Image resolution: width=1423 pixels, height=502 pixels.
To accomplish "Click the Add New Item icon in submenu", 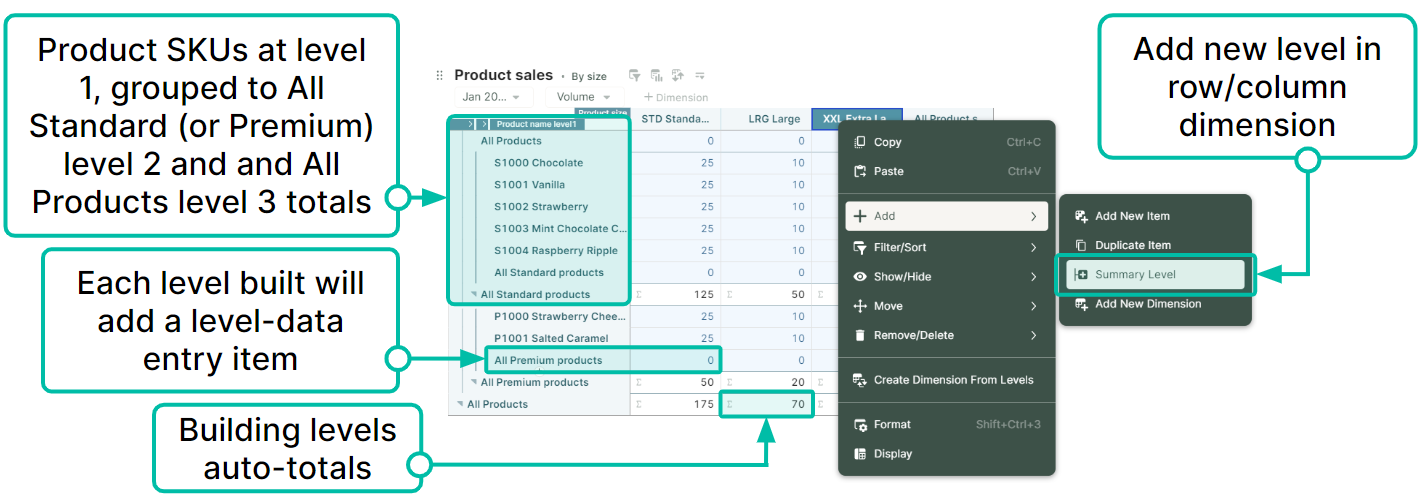I will click(x=1080, y=216).
